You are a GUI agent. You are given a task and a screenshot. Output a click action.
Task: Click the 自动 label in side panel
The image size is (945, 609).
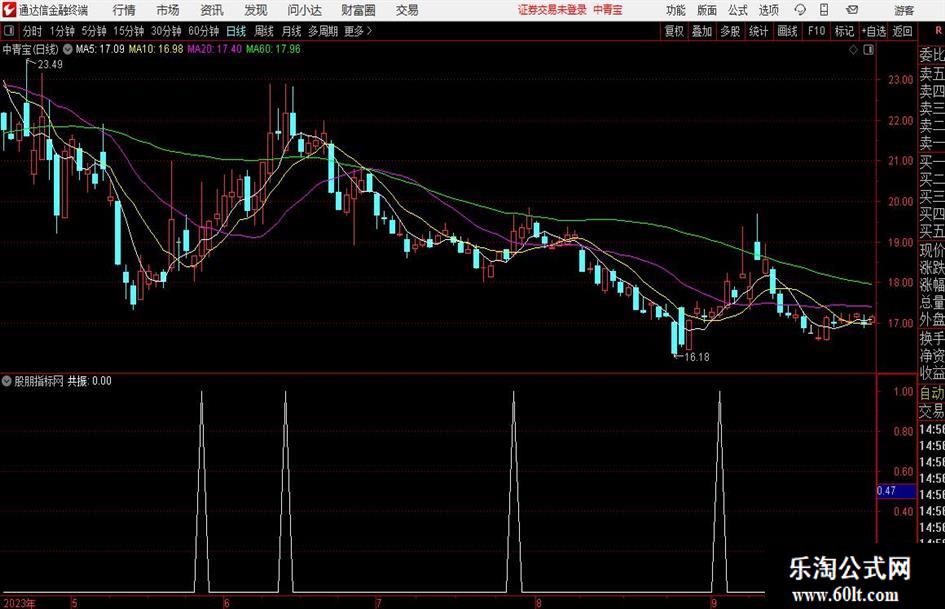point(932,393)
